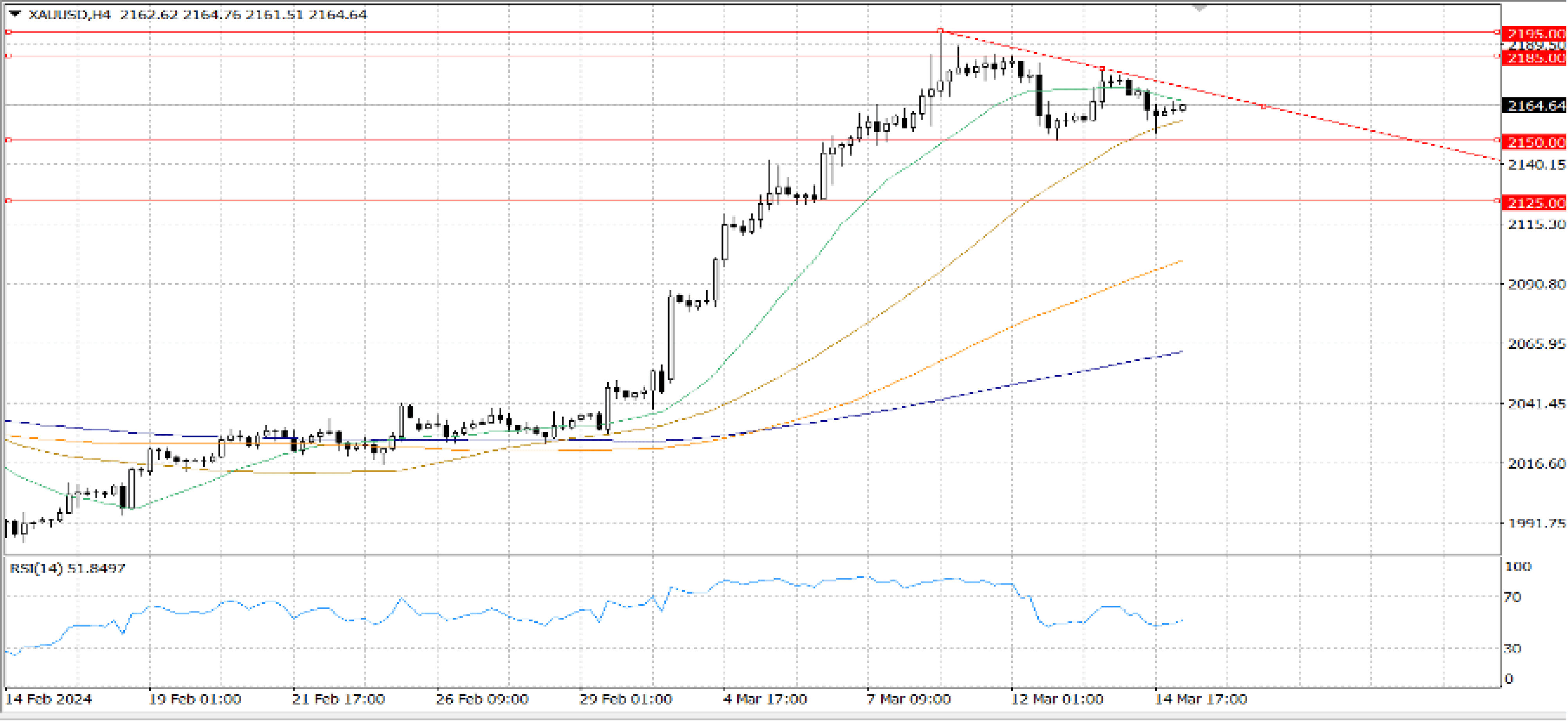Click the dashed navy moving average line end
This screenshot has width=1568, height=722.
click(x=1181, y=352)
